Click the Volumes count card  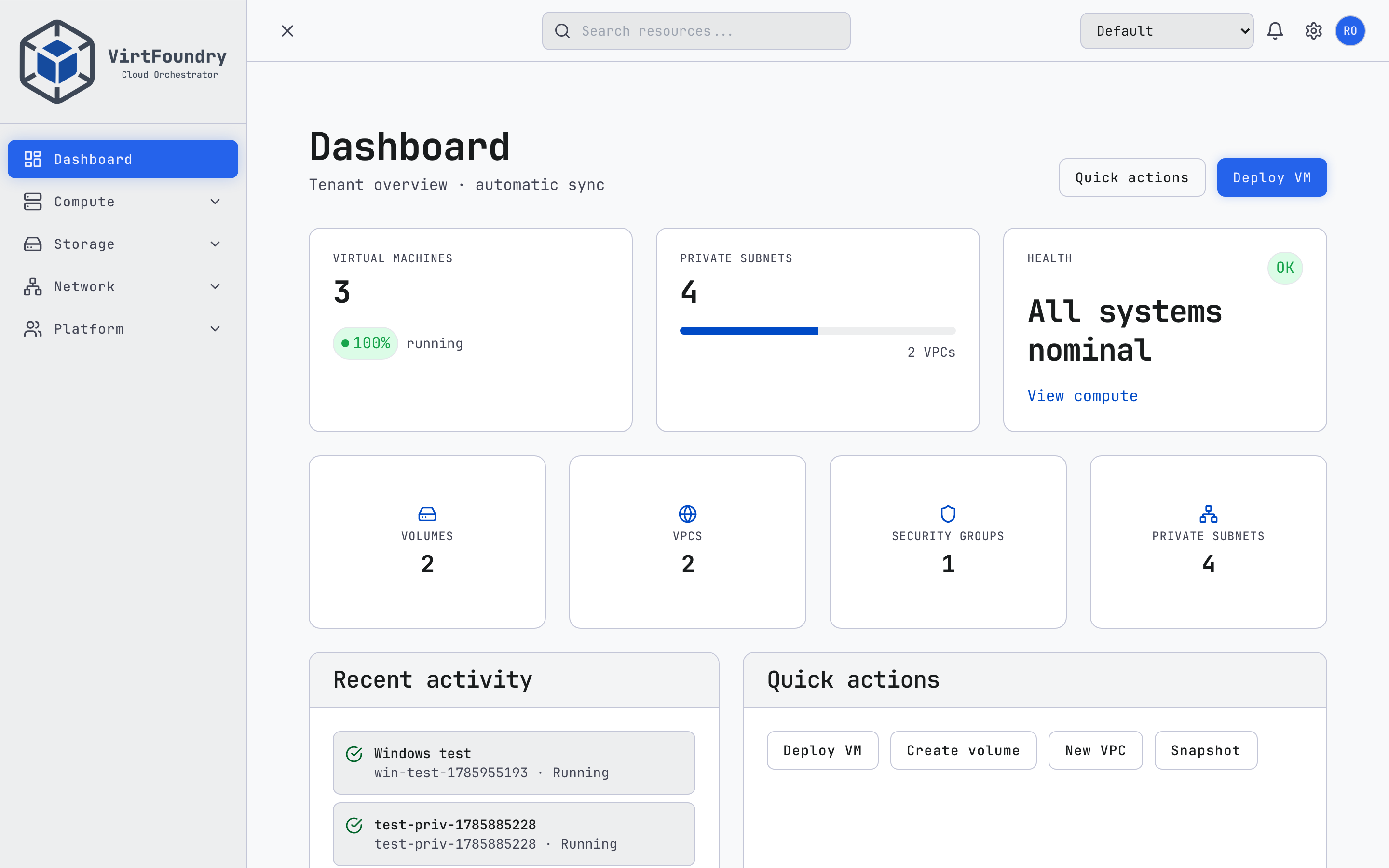(427, 542)
